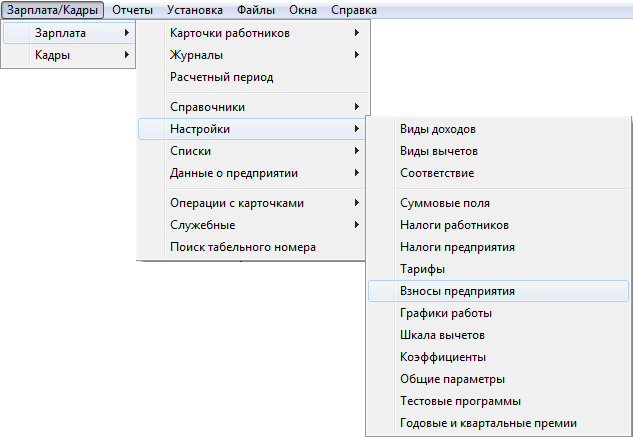Open Общие параметры settings
The width and height of the screenshot is (633, 437).
point(499,379)
